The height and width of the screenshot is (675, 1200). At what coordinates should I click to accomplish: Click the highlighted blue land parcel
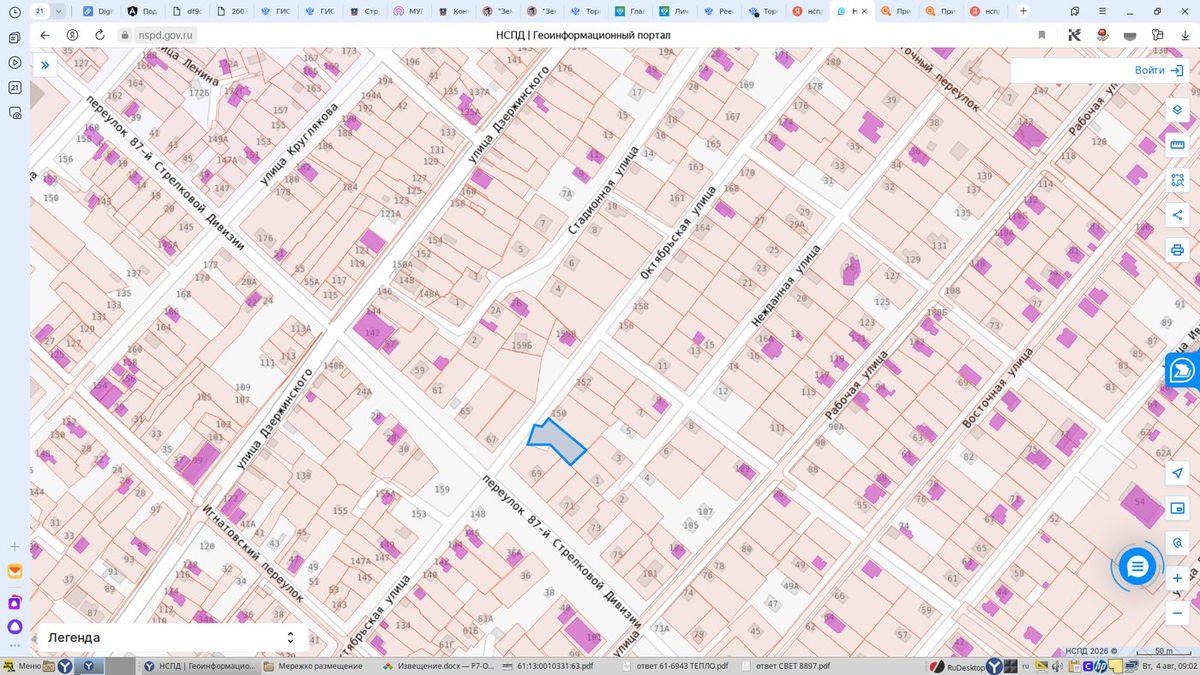(557, 442)
